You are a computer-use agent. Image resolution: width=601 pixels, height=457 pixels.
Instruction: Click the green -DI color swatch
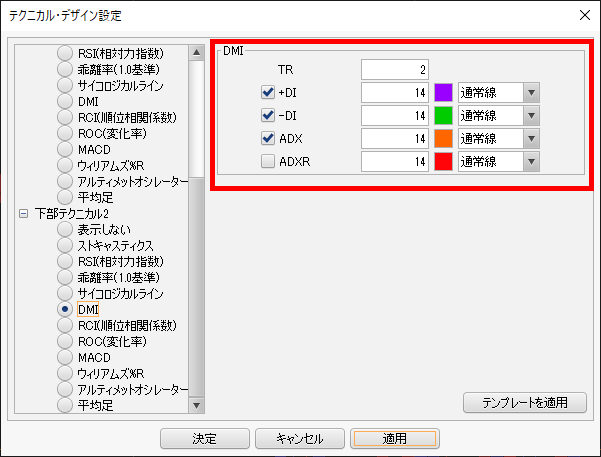(x=444, y=115)
